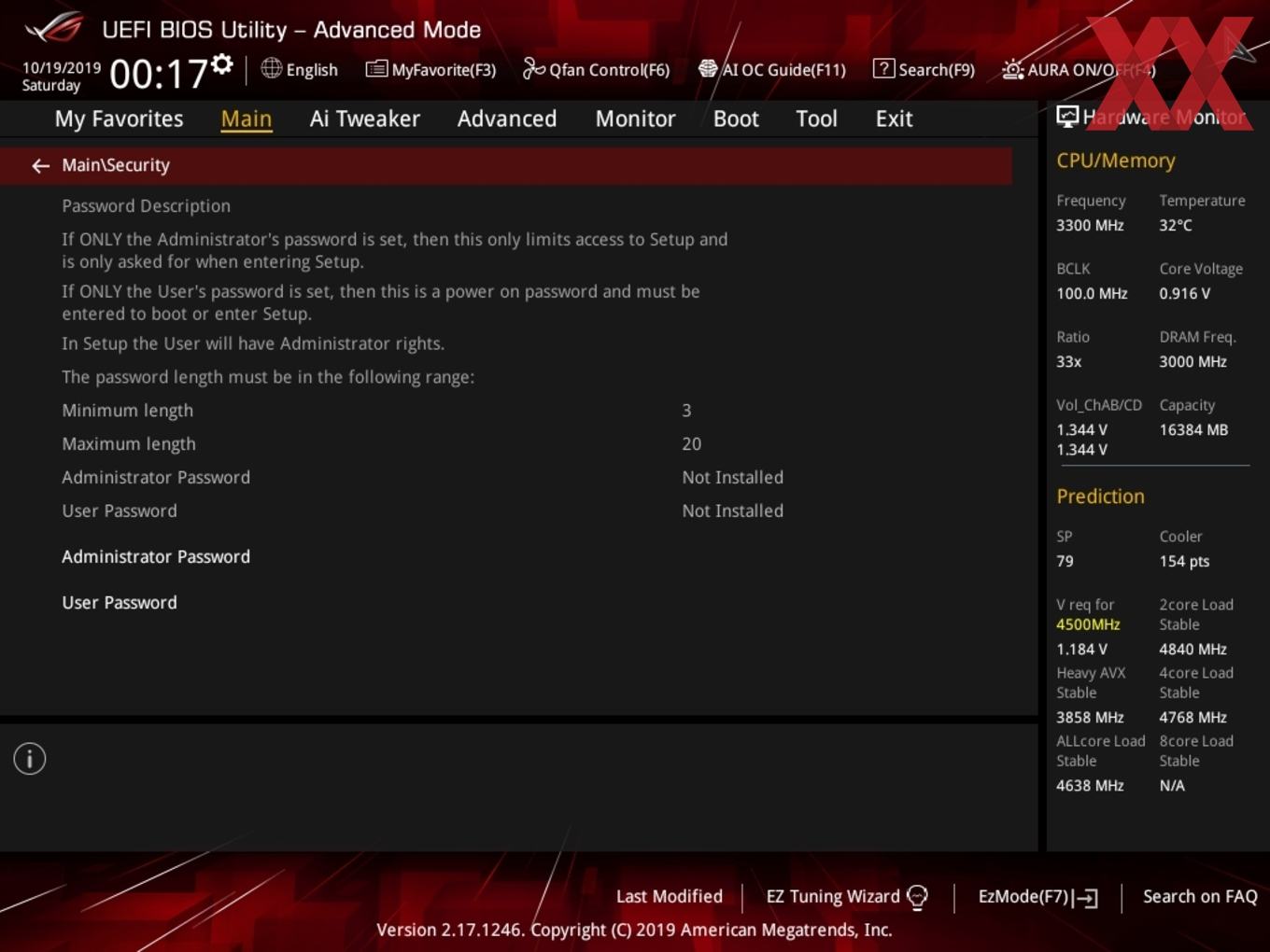Set the User Password option

(x=120, y=602)
